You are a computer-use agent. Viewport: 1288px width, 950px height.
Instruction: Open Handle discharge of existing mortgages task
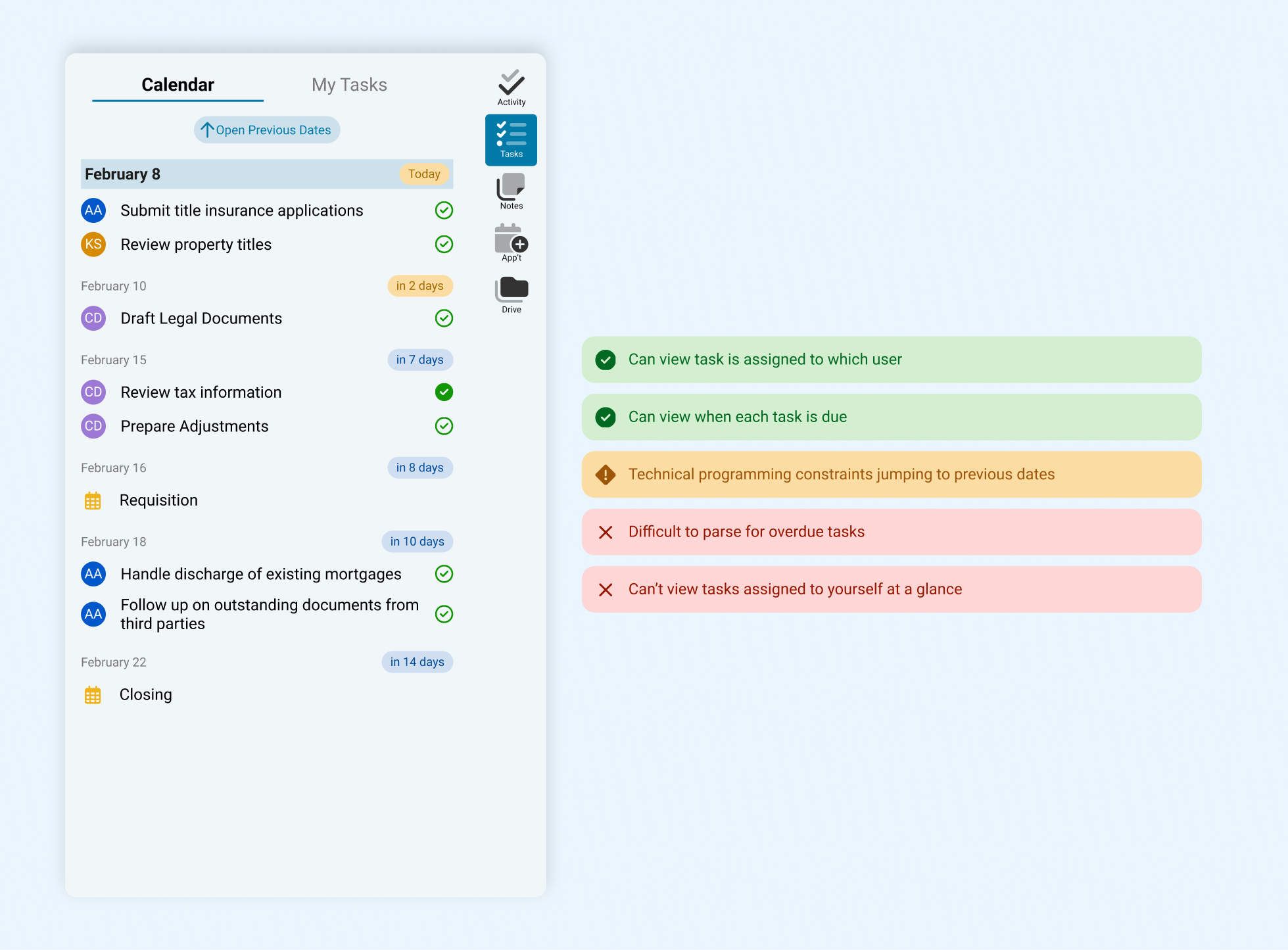click(260, 574)
